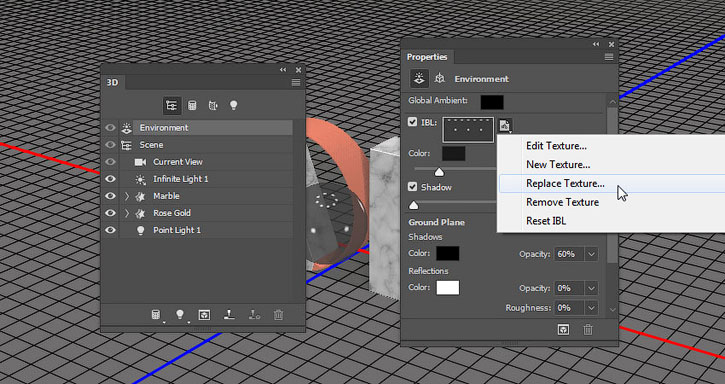
Task: Filter 3D panel by materials
Action: tap(213, 105)
